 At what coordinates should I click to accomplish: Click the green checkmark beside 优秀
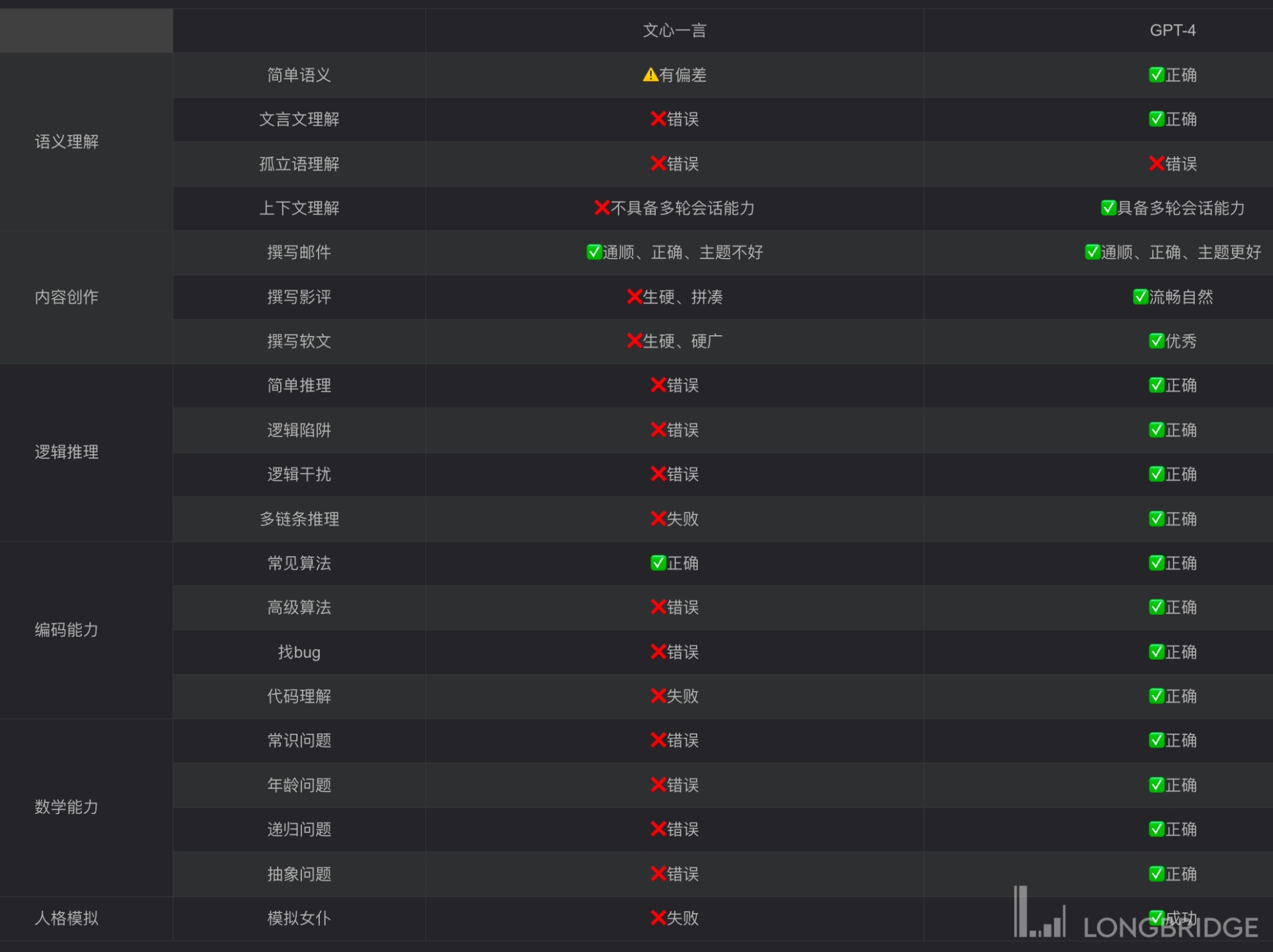pyautogui.click(x=1157, y=341)
